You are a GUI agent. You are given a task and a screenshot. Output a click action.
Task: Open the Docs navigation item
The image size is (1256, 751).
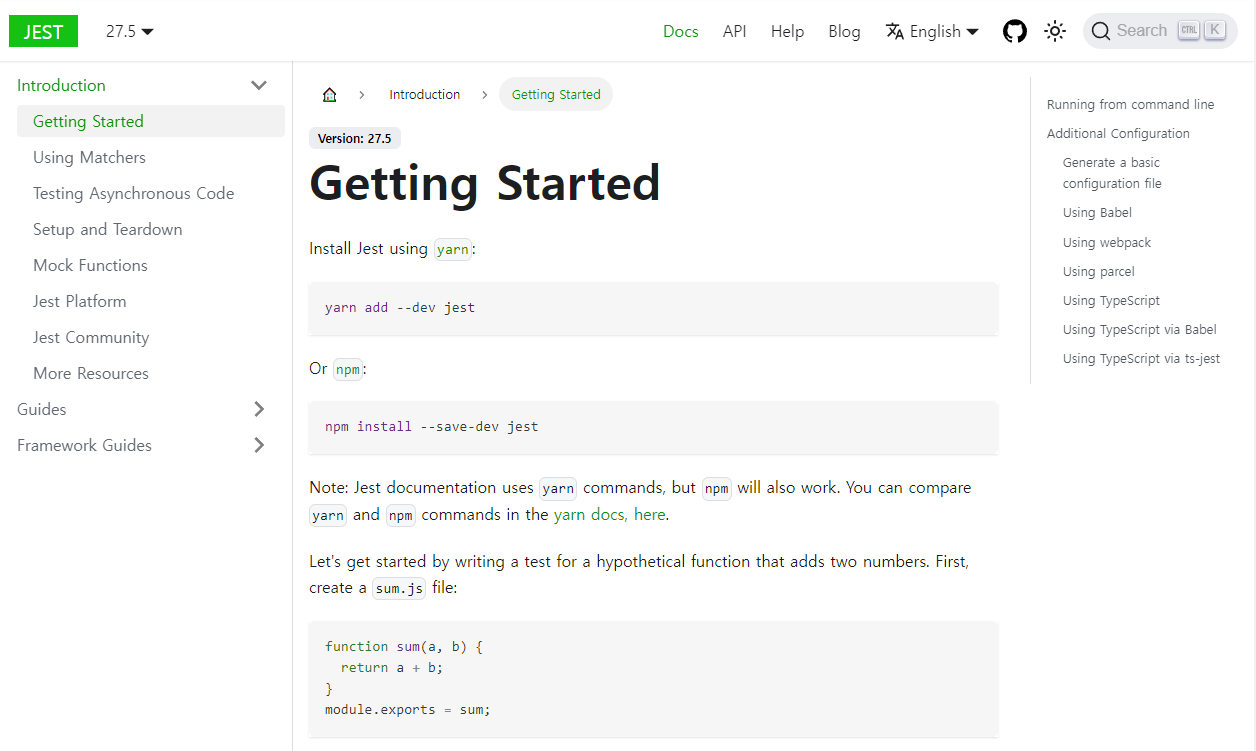[681, 31]
